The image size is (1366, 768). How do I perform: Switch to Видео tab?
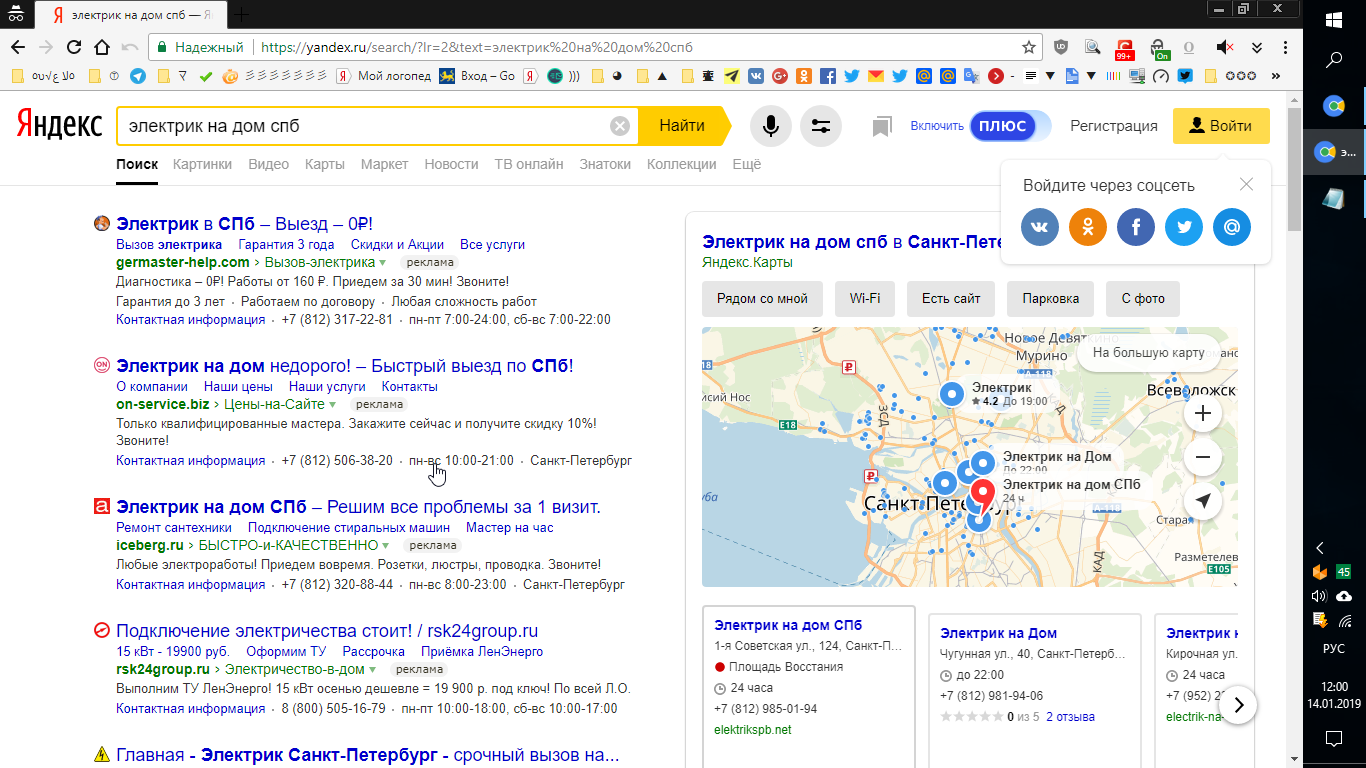[269, 164]
